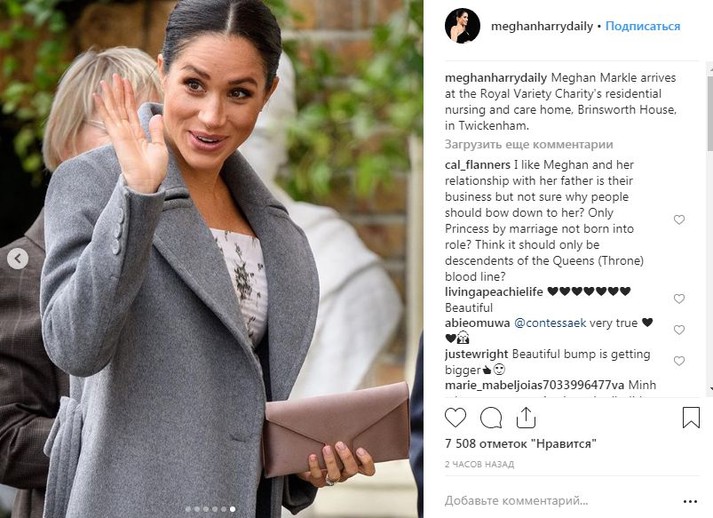Like the cal_flanners comment heart
Viewport: 713px width, 518px height.
[x=679, y=220]
